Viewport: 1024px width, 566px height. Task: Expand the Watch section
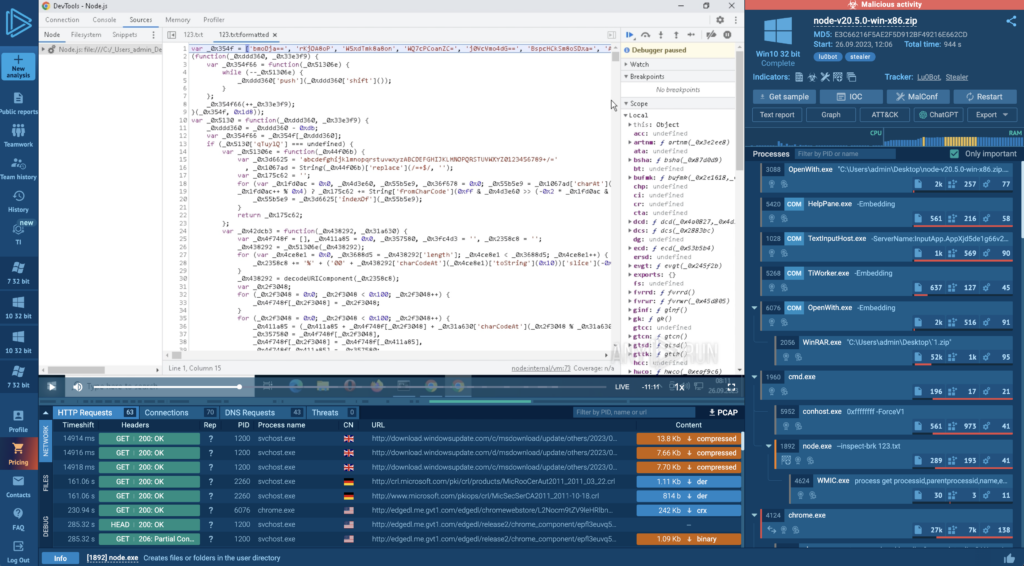point(640,64)
